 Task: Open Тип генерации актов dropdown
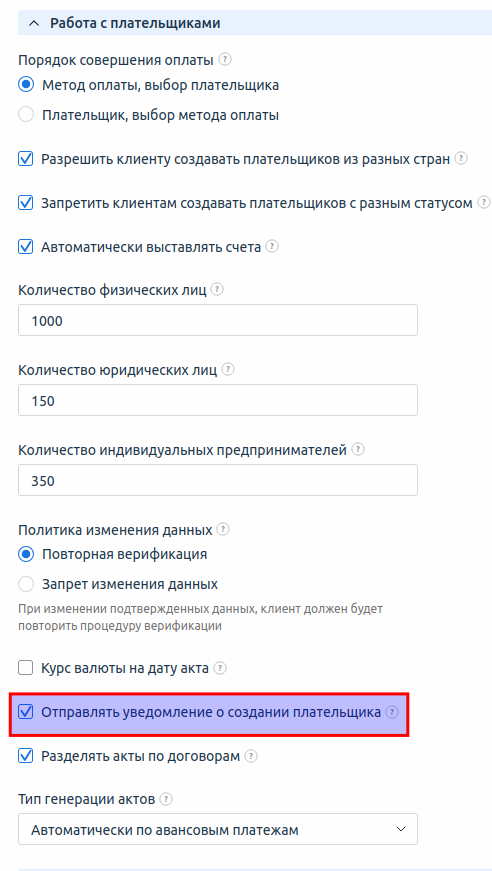point(218,829)
